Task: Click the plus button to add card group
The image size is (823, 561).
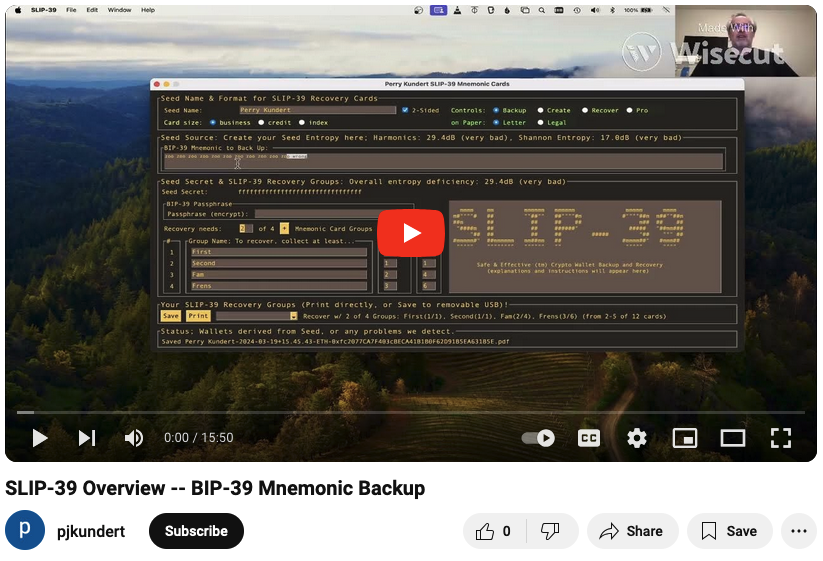Action: pyautogui.click(x=284, y=228)
